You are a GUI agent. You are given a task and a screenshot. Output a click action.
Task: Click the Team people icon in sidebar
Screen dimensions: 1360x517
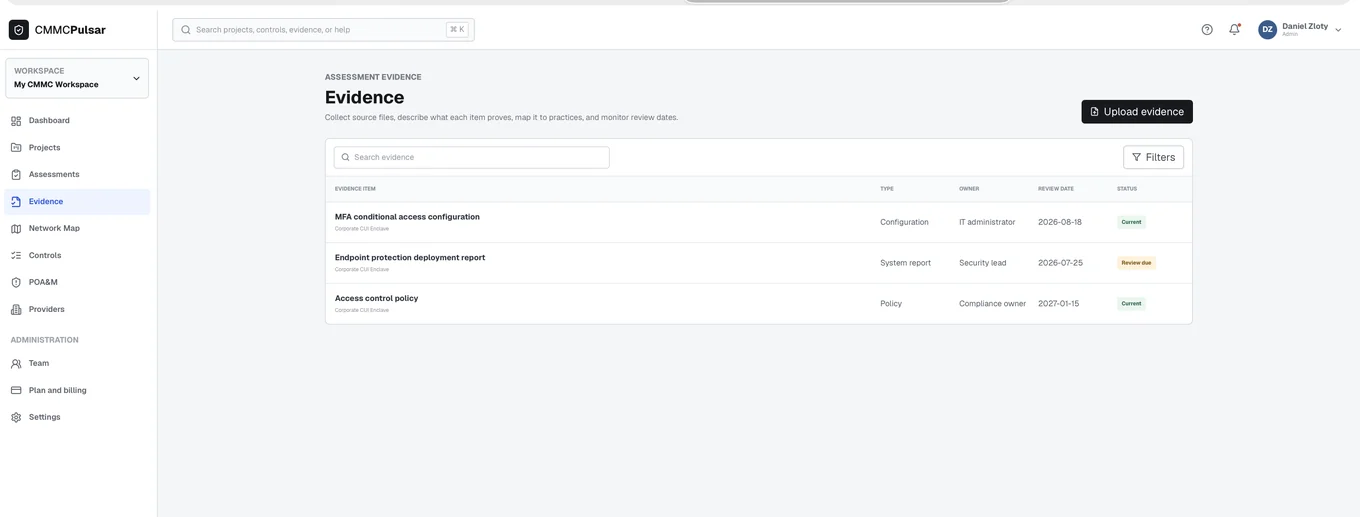(16, 364)
